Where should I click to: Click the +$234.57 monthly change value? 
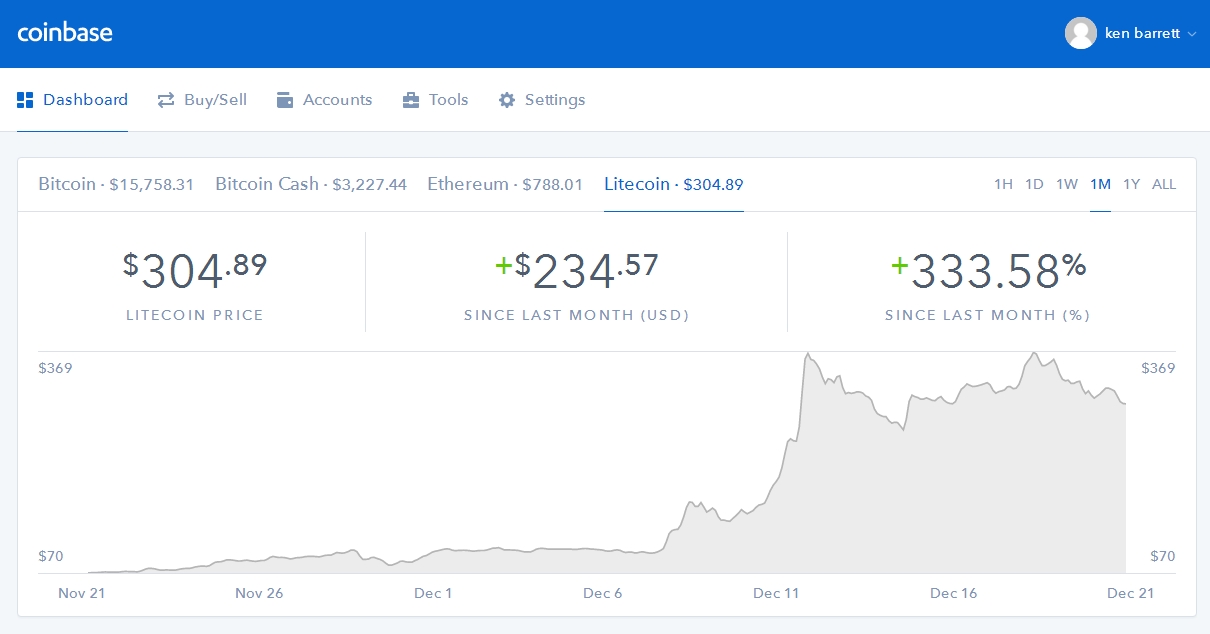point(577,270)
